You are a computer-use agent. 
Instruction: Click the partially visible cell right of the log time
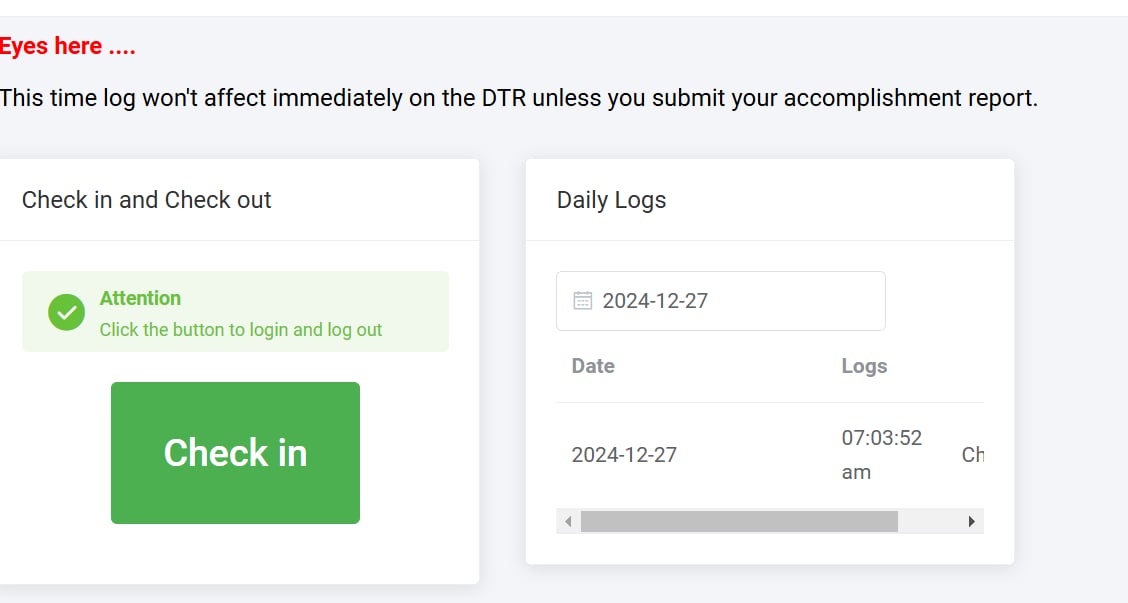pyautogui.click(x=972, y=455)
